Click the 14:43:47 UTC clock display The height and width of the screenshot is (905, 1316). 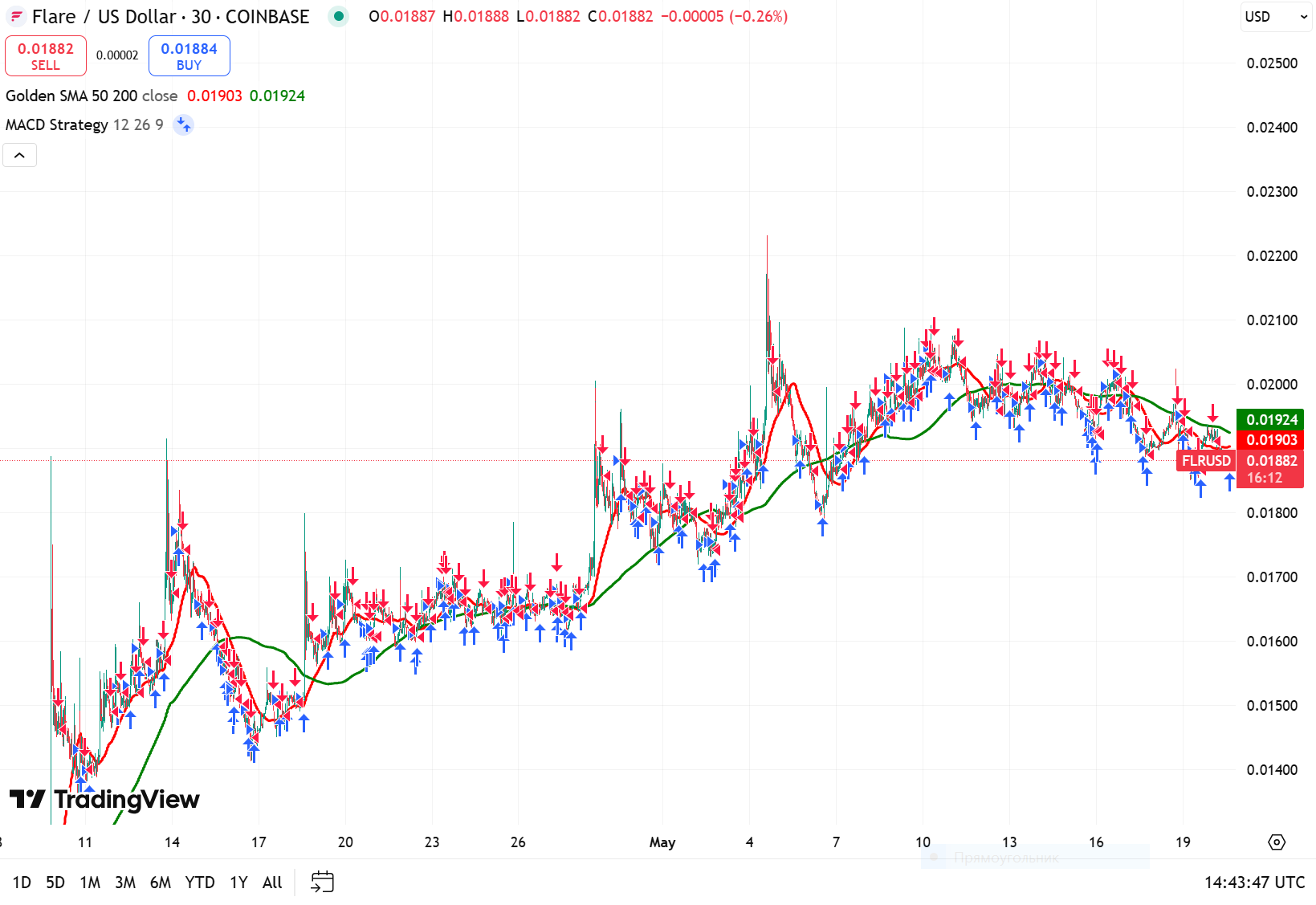click(x=1253, y=881)
